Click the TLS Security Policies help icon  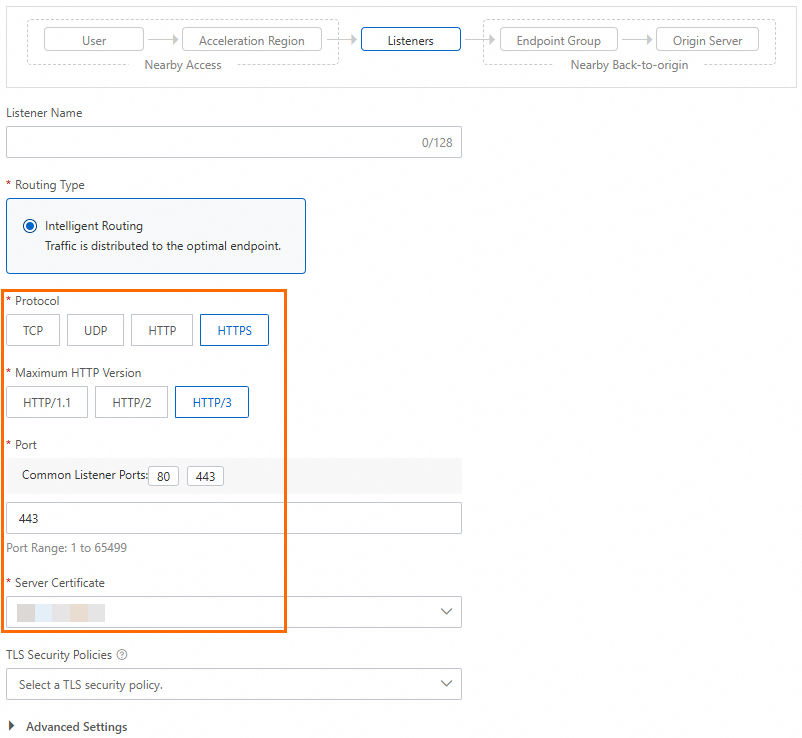pos(122,655)
